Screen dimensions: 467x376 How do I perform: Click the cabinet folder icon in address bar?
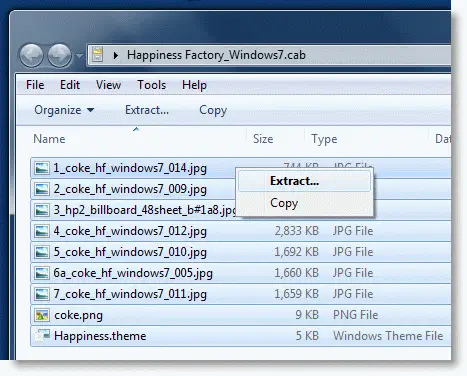(97, 55)
